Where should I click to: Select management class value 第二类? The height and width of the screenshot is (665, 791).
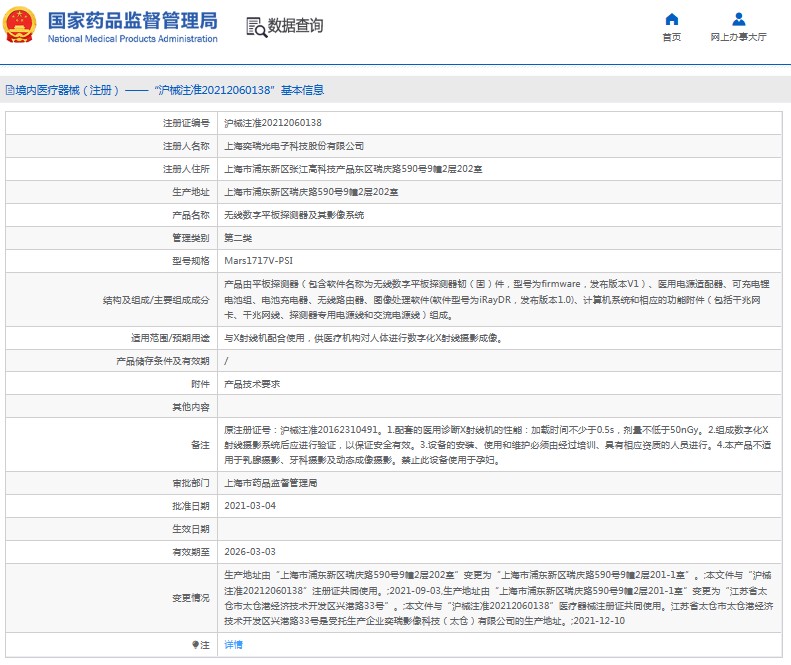click(238, 238)
